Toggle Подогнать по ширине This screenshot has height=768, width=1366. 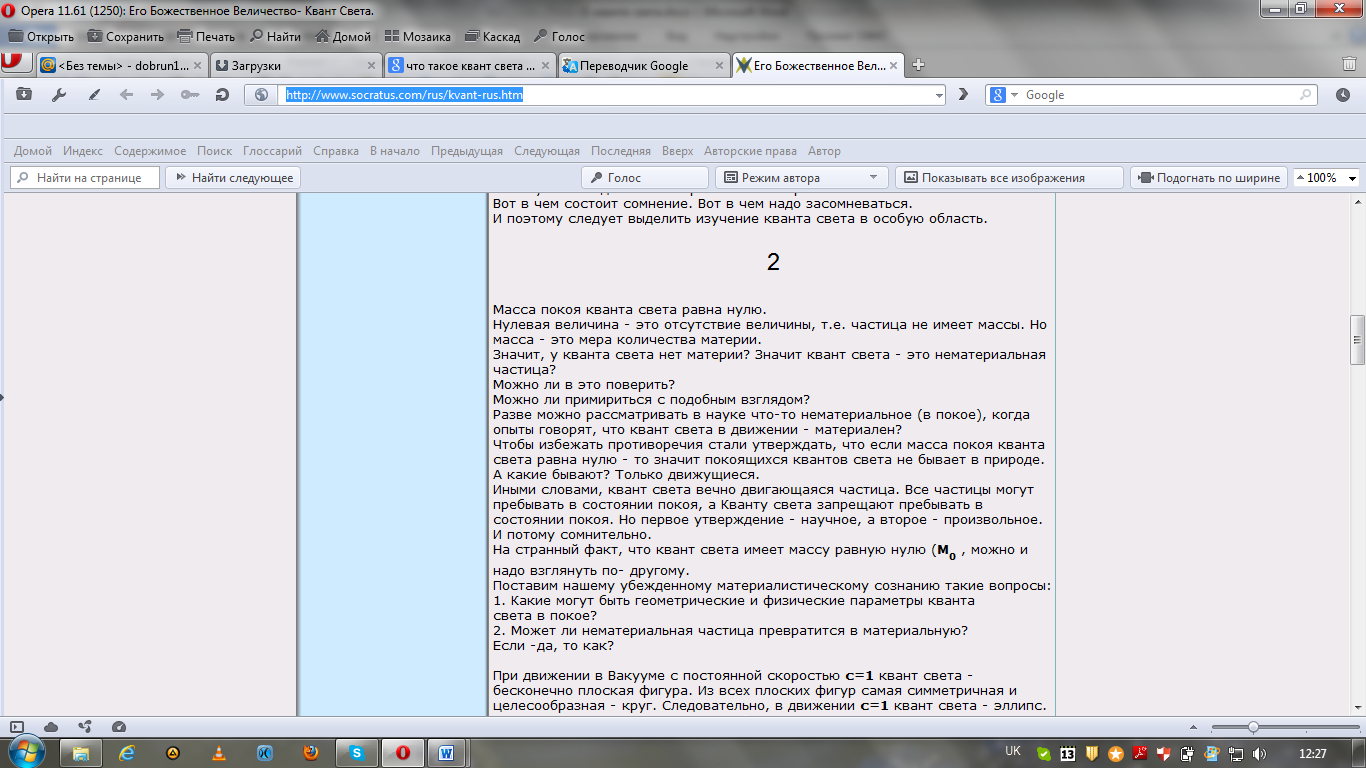tap(1208, 178)
